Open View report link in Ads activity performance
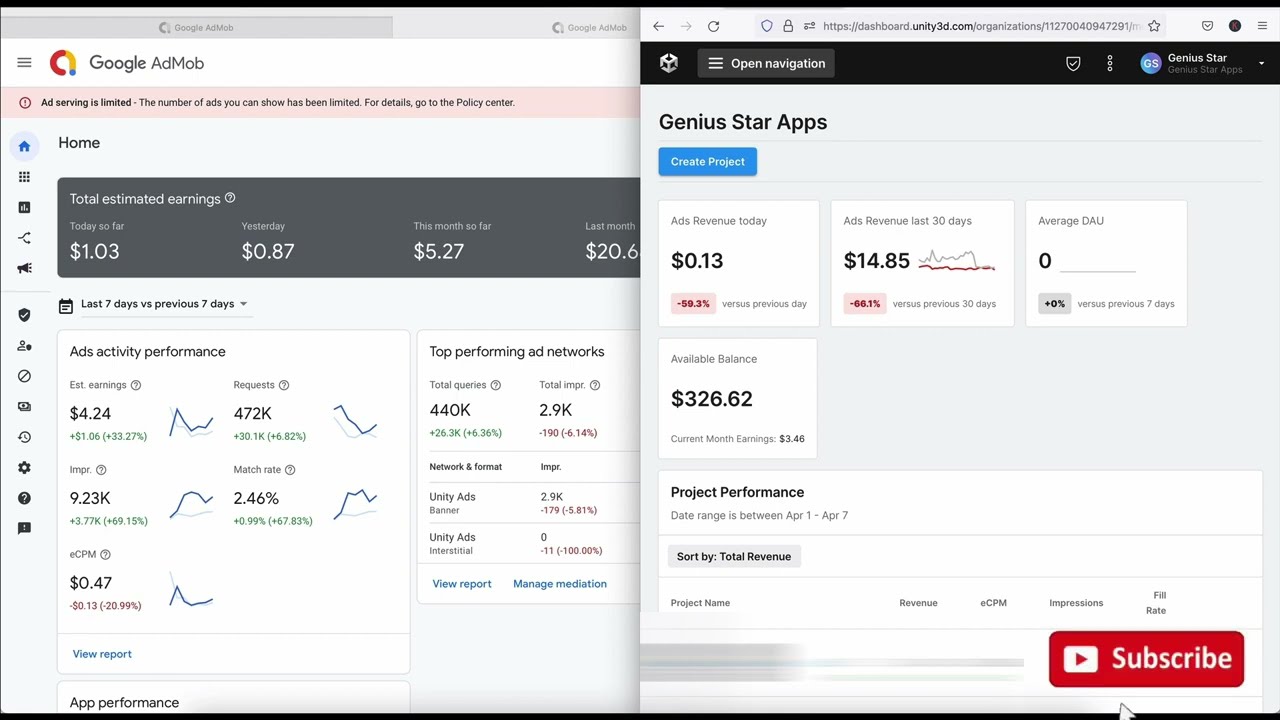 tap(102, 654)
